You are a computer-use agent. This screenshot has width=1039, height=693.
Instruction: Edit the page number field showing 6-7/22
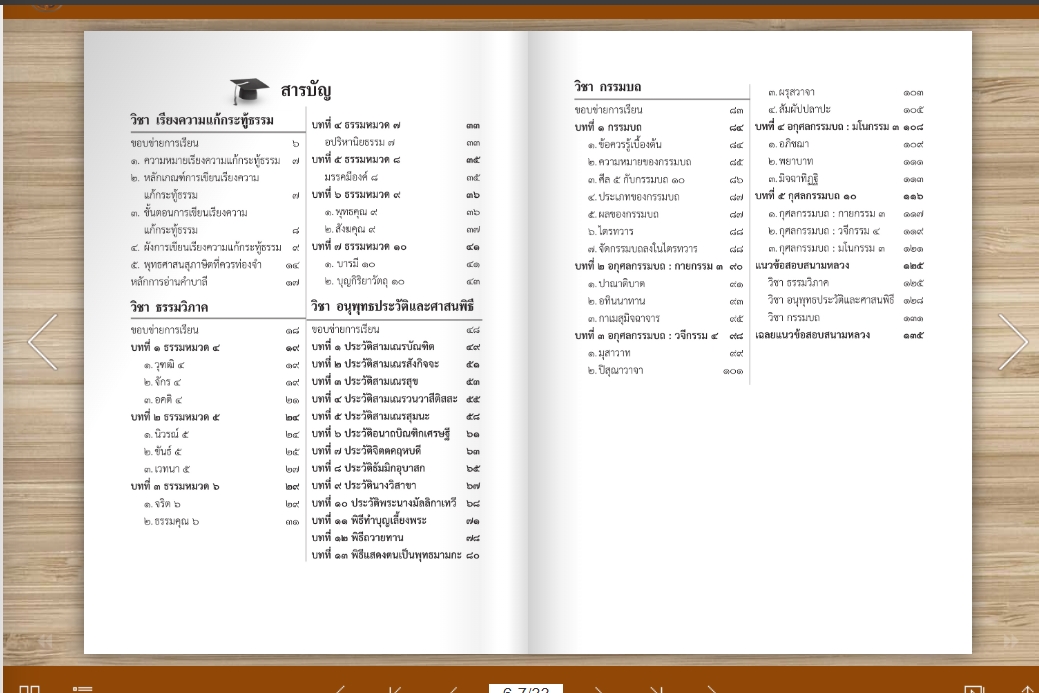527,688
